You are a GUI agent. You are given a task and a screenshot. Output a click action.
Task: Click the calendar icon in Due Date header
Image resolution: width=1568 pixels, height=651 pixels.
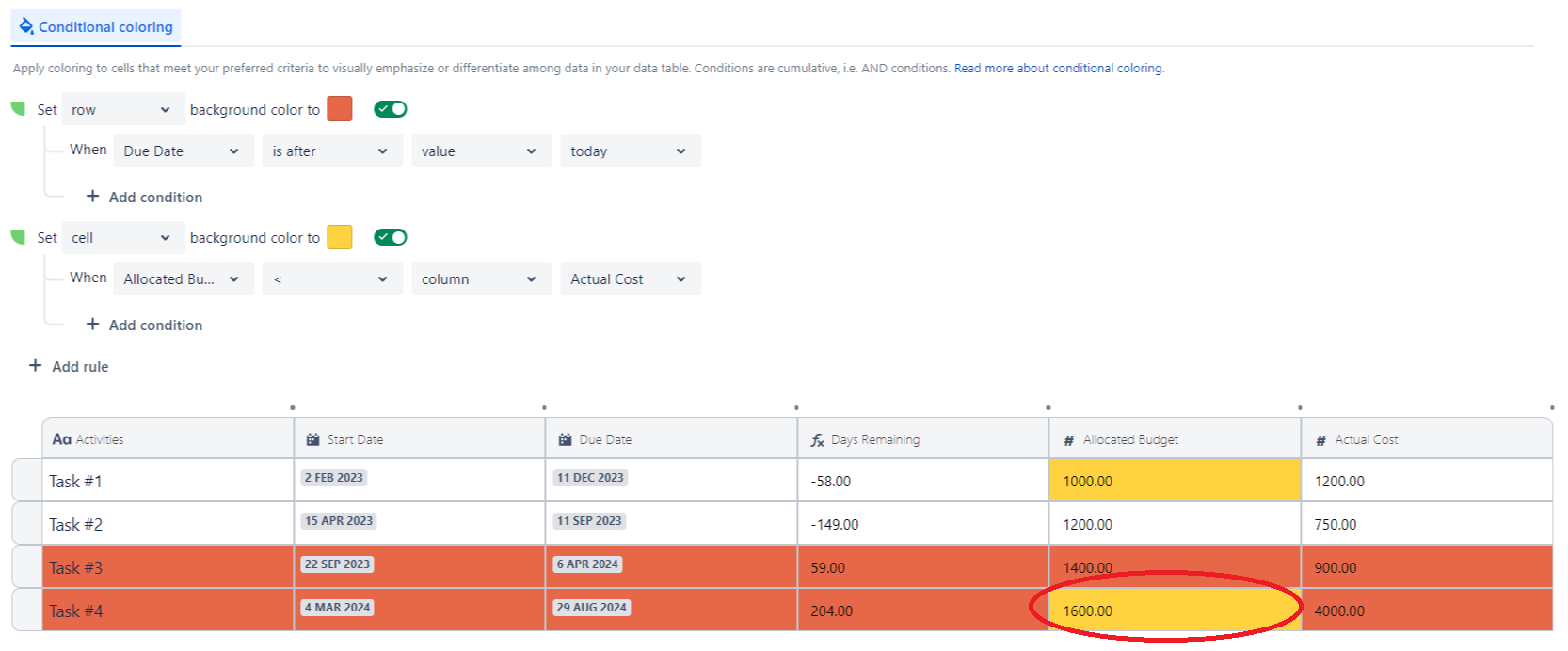pos(565,439)
